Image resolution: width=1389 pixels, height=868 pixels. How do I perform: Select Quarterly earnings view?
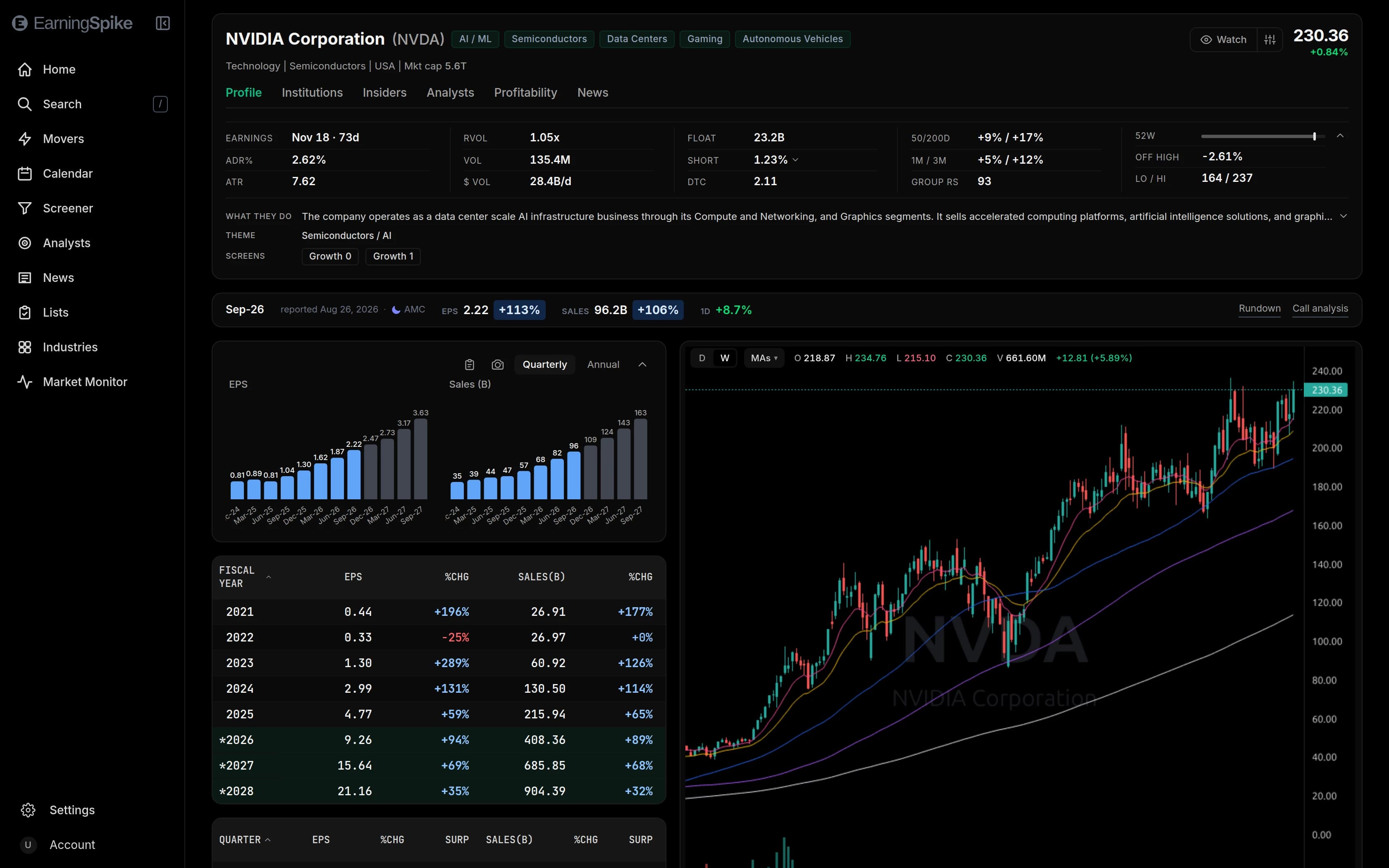coord(545,365)
